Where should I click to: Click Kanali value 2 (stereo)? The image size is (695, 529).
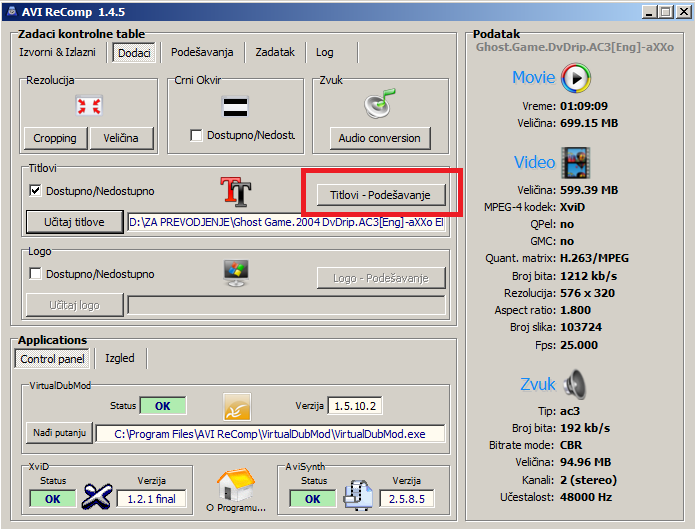tap(589, 480)
